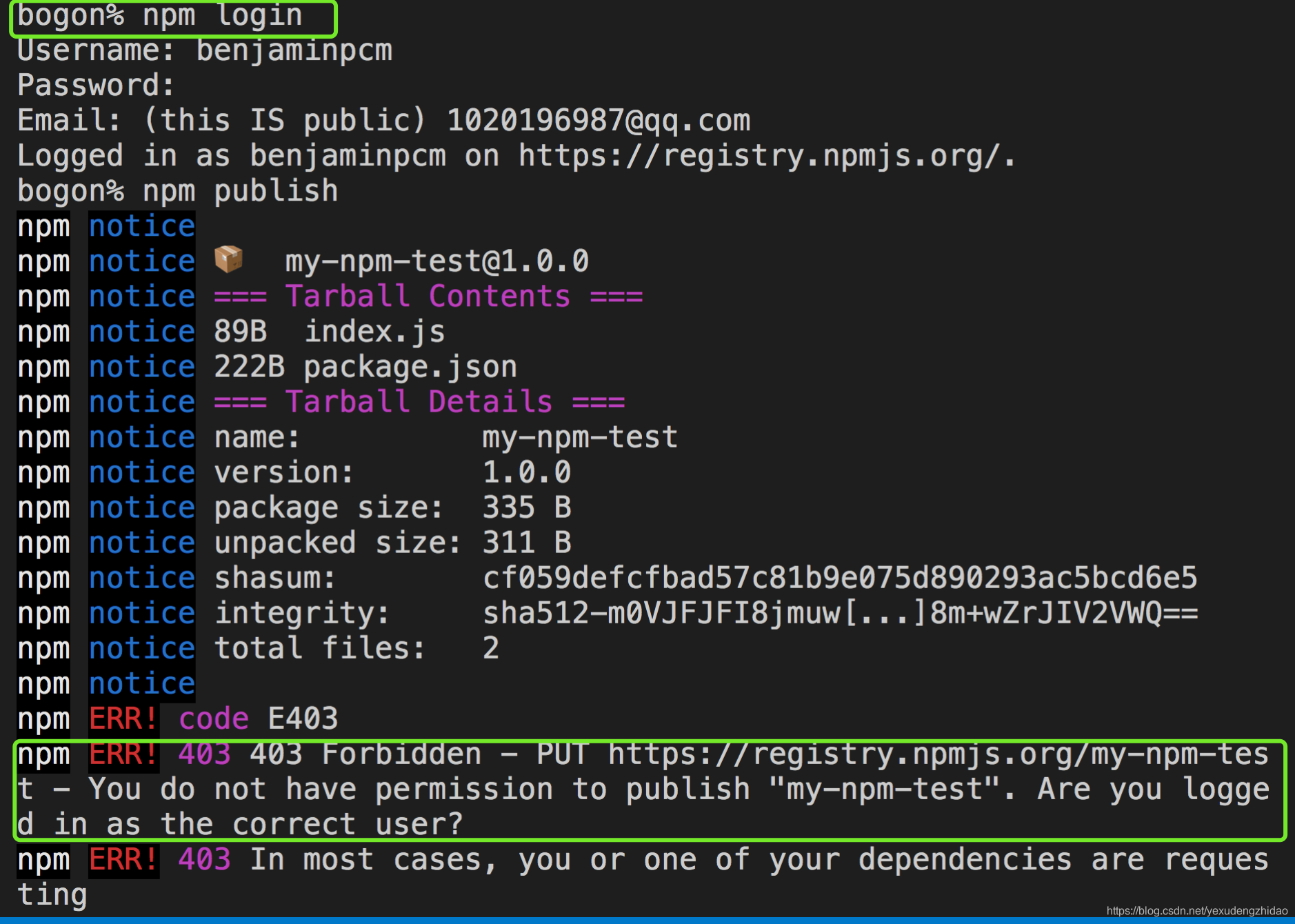Click the 'unpacked size:' label
This screenshot has height=924, width=1295.
[x=337, y=543]
